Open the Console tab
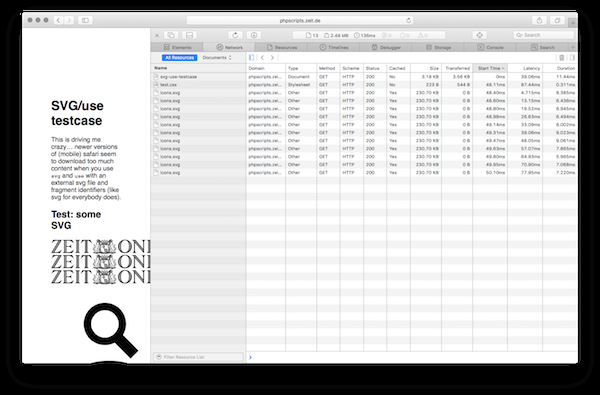This screenshot has height=395, width=600. [x=490, y=47]
